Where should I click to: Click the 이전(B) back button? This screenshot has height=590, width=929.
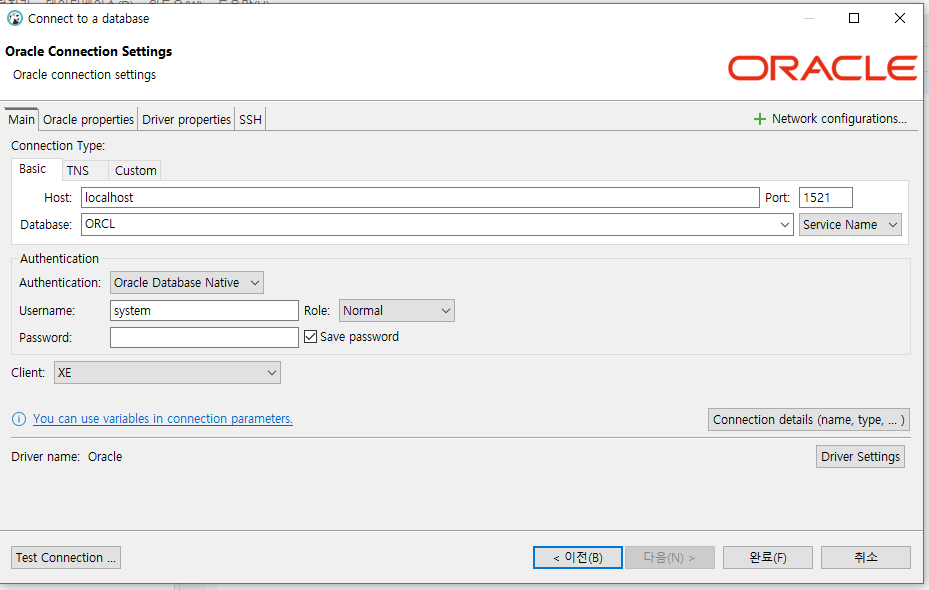(x=578, y=557)
